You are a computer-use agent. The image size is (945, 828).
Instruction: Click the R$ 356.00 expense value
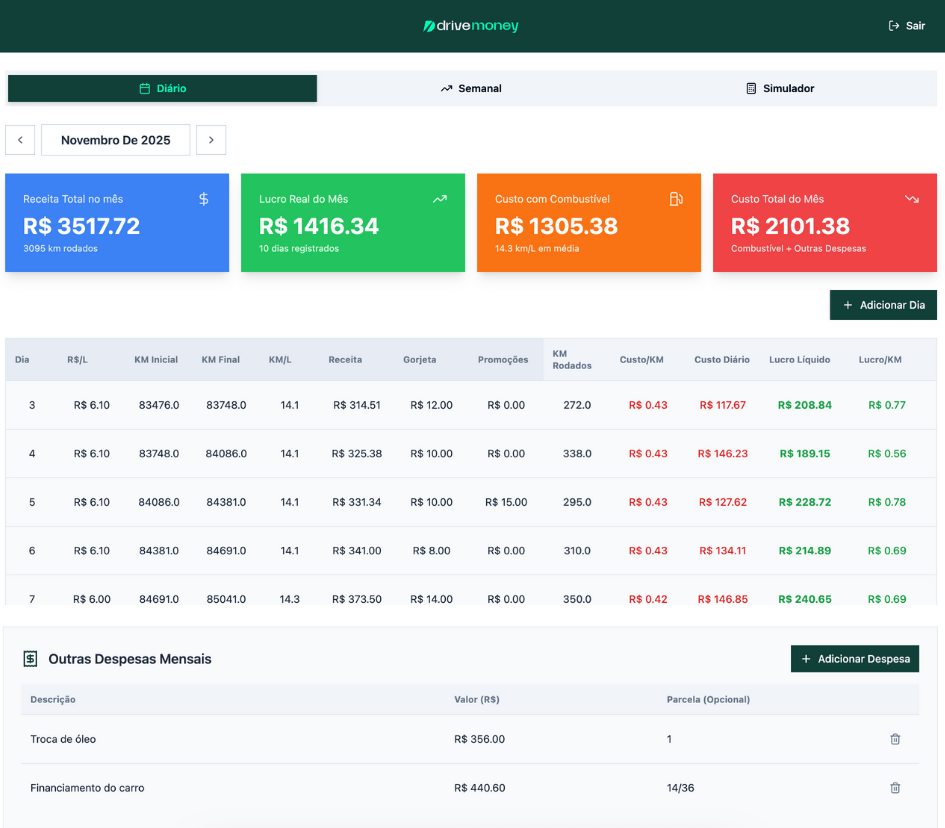click(479, 739)
